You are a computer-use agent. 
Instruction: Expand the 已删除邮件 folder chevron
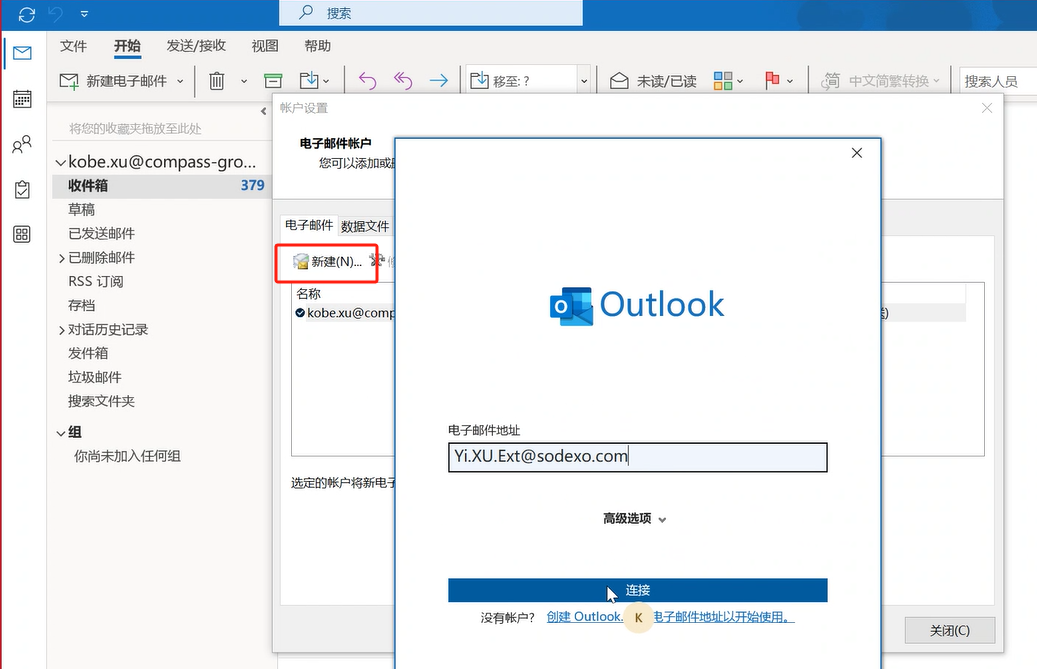62,258
